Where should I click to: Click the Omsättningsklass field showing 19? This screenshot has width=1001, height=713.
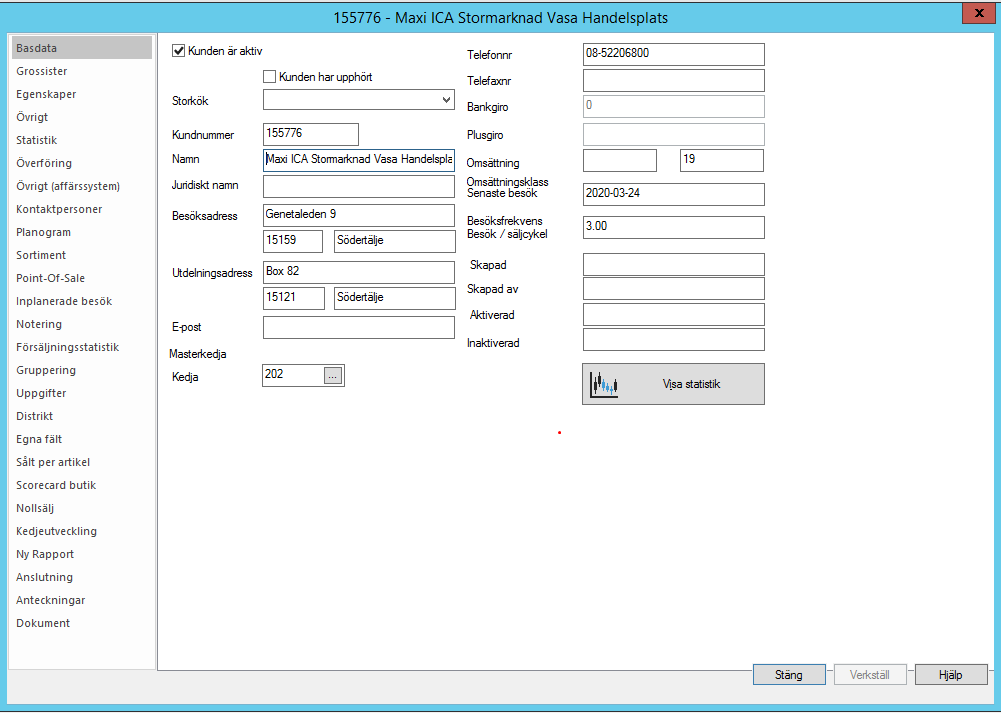coord(721,160)
